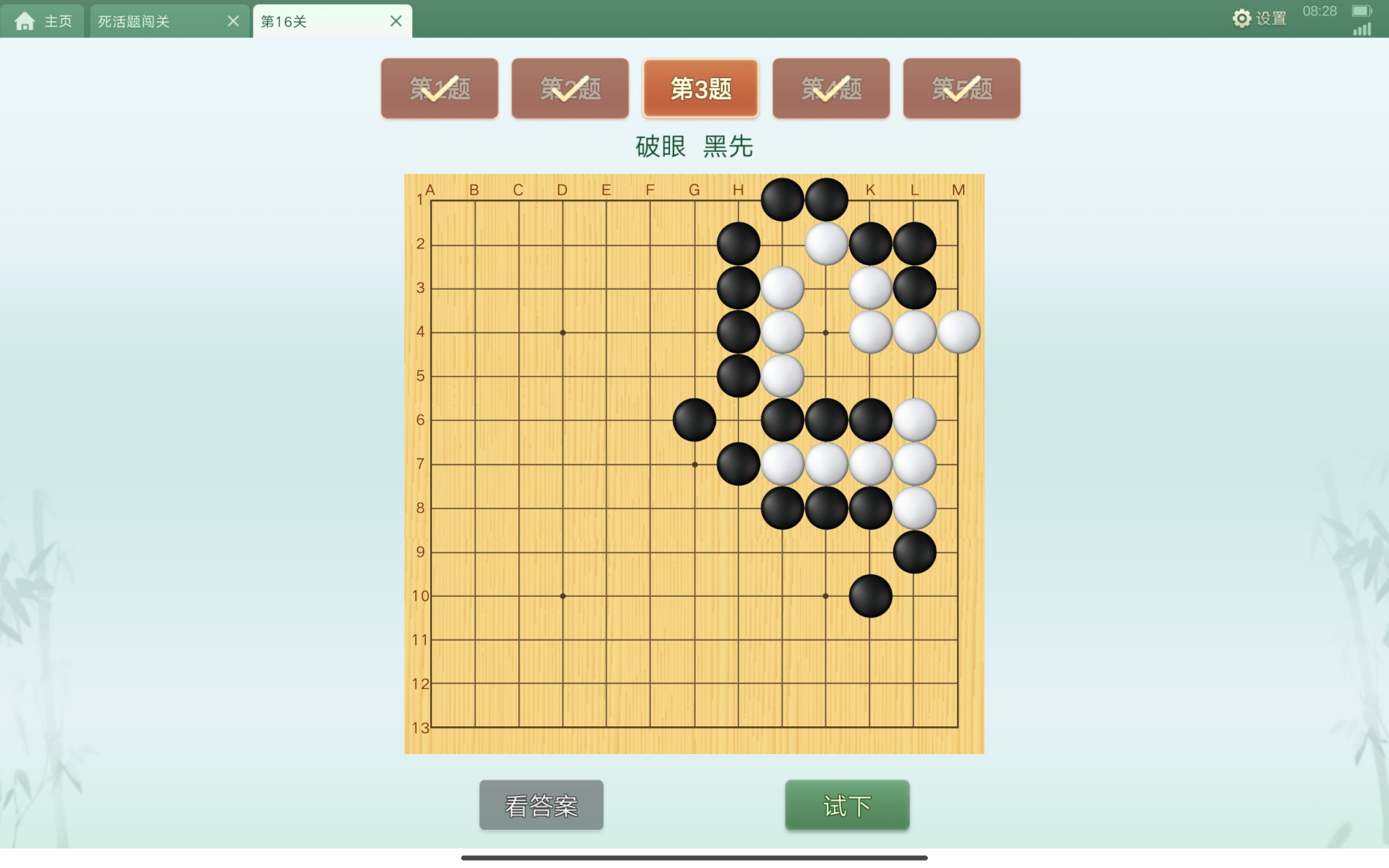Place a stone at intersection J3
Screen dimensions: 1389x868
(x=826, y=288)
